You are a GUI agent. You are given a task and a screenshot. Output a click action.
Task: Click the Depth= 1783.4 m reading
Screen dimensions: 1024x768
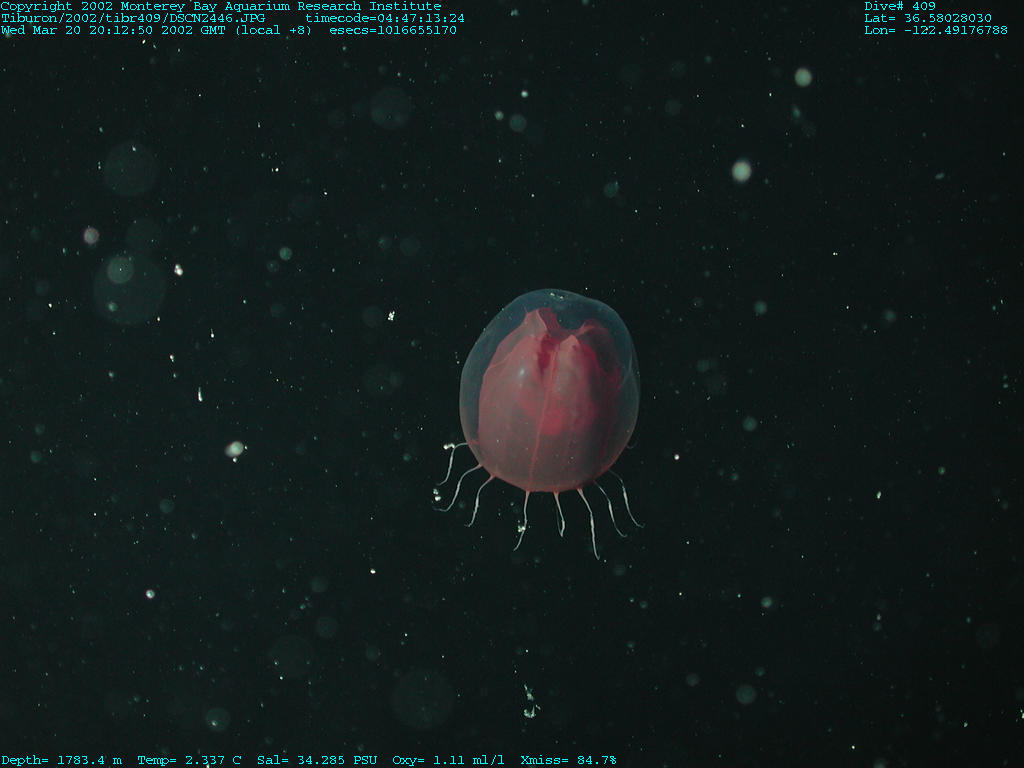click(62, 760)
